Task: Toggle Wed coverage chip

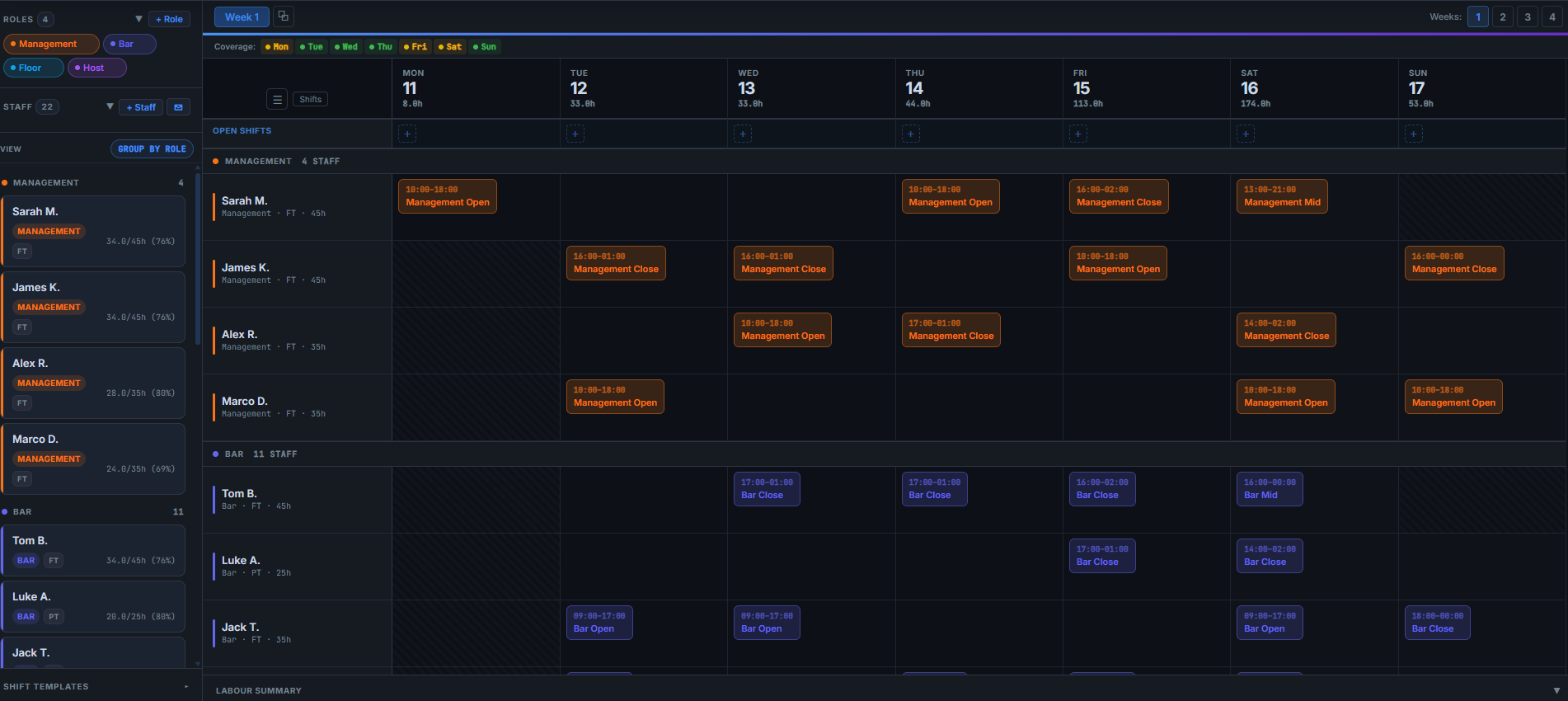Action: click(346, 47)
